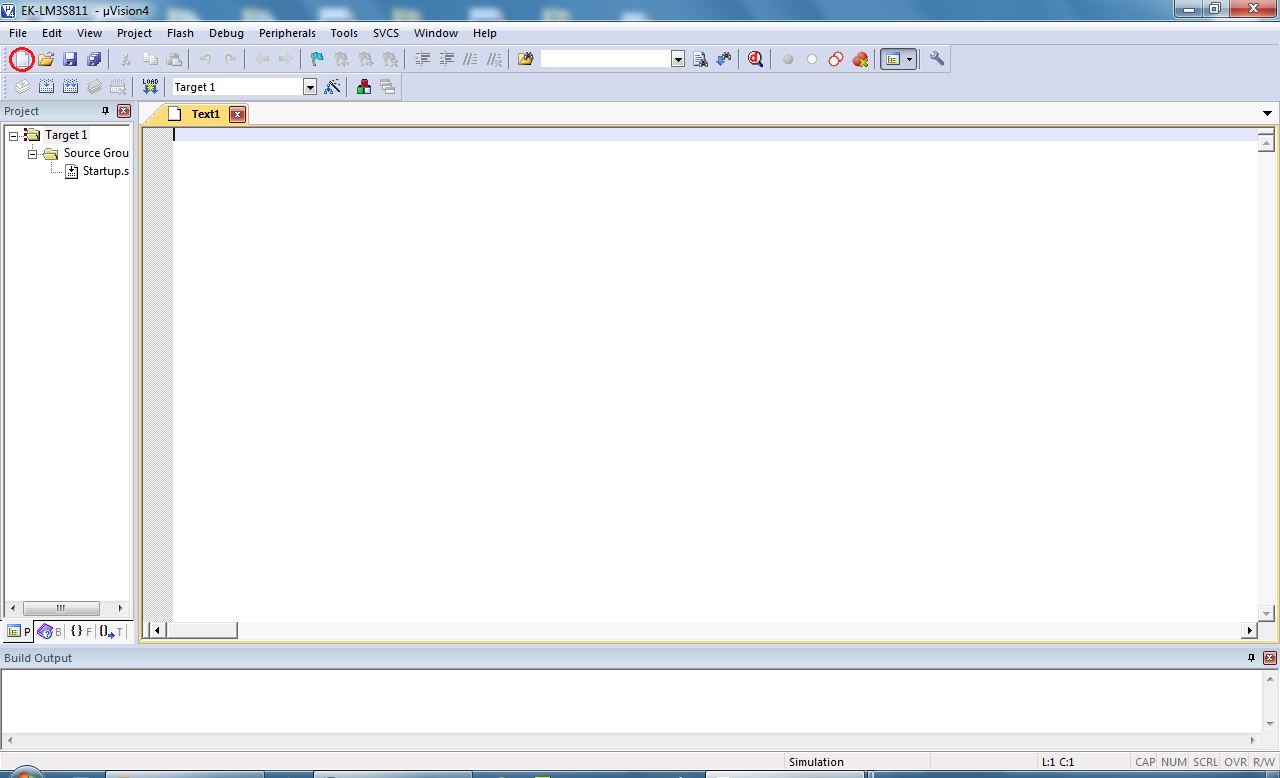The width and height of the screenshot is (1280, 778).
Task: Switch to the Books tab in Project panel
Action: click(50, 631)
